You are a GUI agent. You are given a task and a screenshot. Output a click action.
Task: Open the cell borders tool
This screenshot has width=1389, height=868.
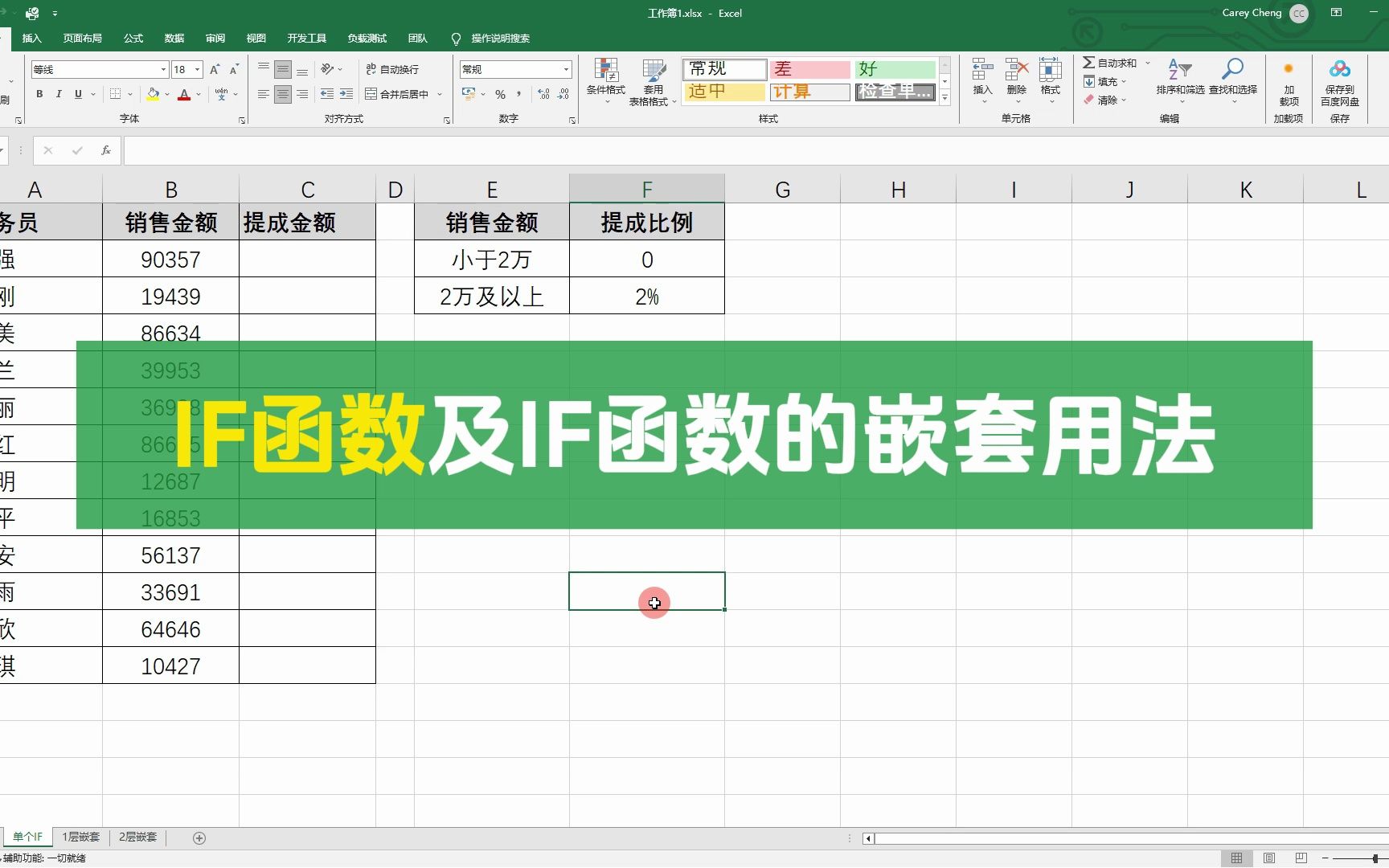pos(116,94)
